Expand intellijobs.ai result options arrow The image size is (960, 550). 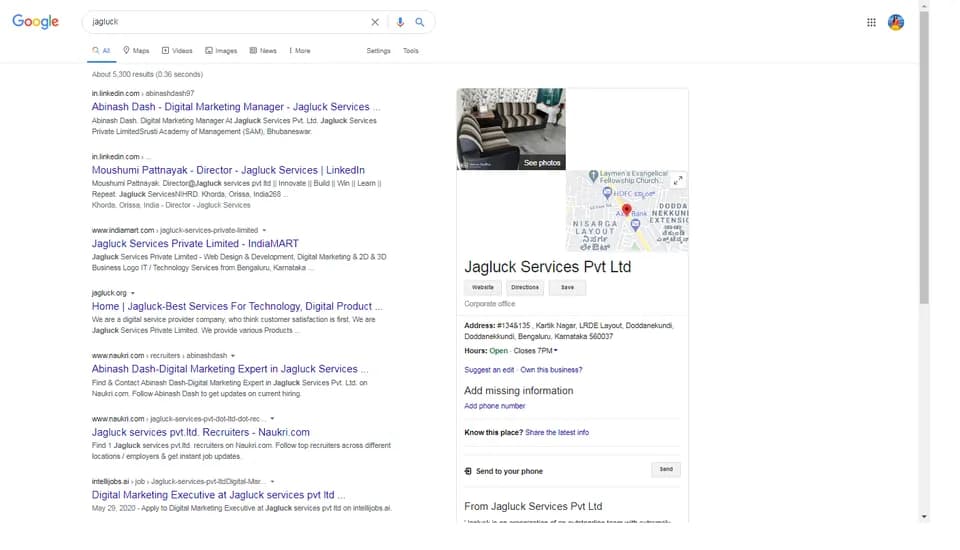(x=272, y=481)
